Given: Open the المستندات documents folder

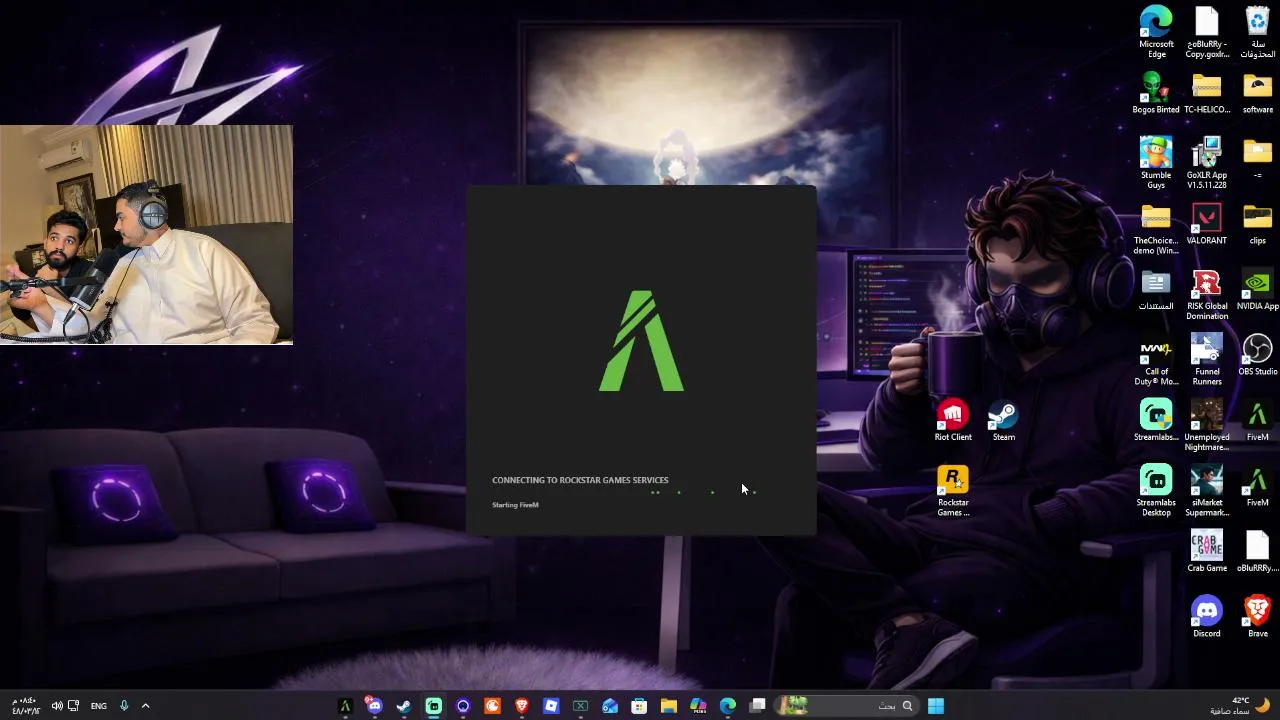Looking at the screenshot, I should (x=1156, y=291).
